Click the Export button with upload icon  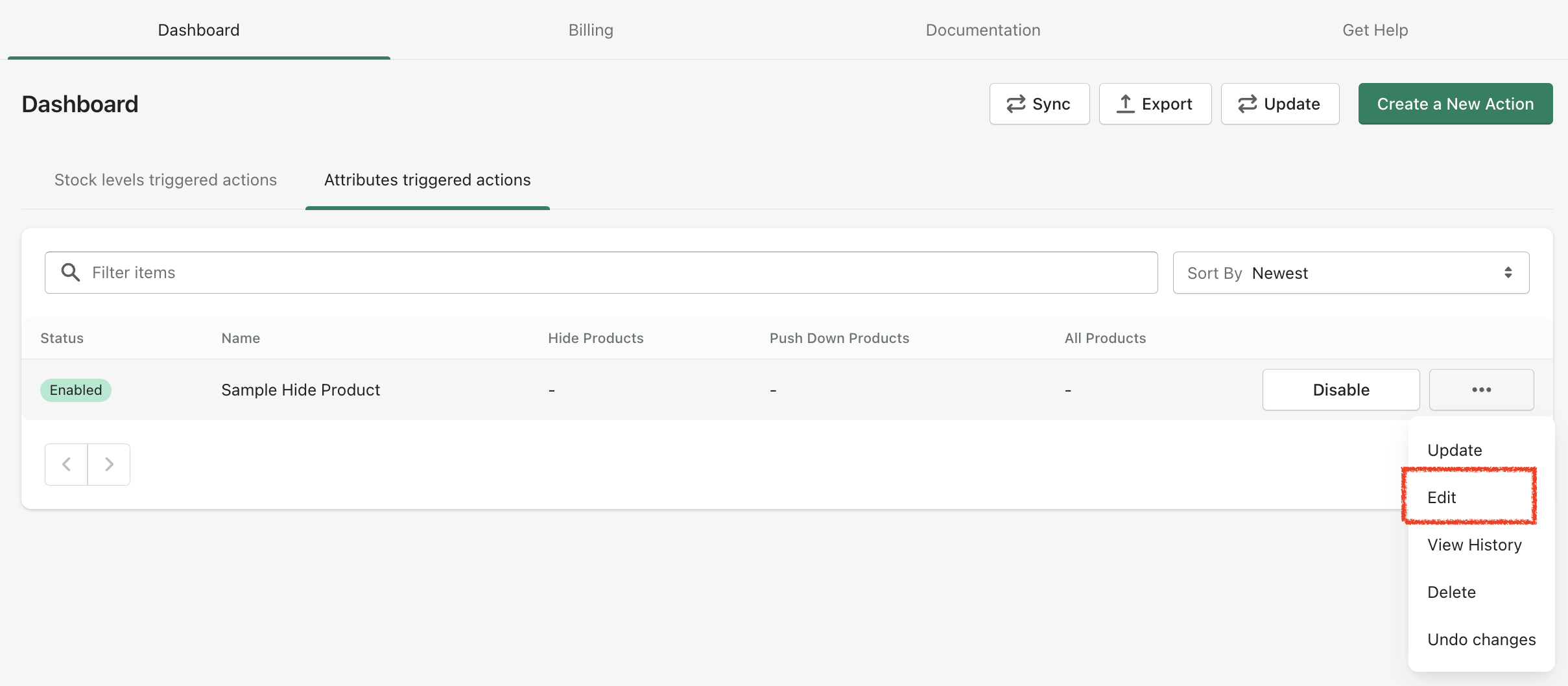(1155, 104)
